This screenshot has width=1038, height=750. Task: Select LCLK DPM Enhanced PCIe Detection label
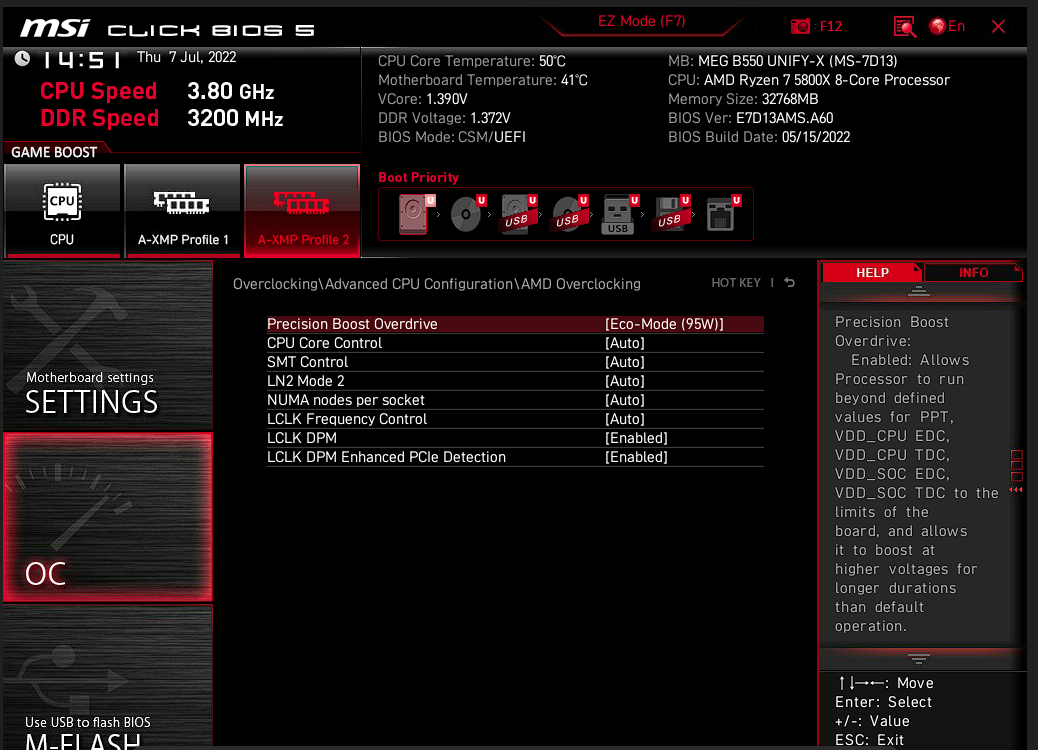(386, 457)
